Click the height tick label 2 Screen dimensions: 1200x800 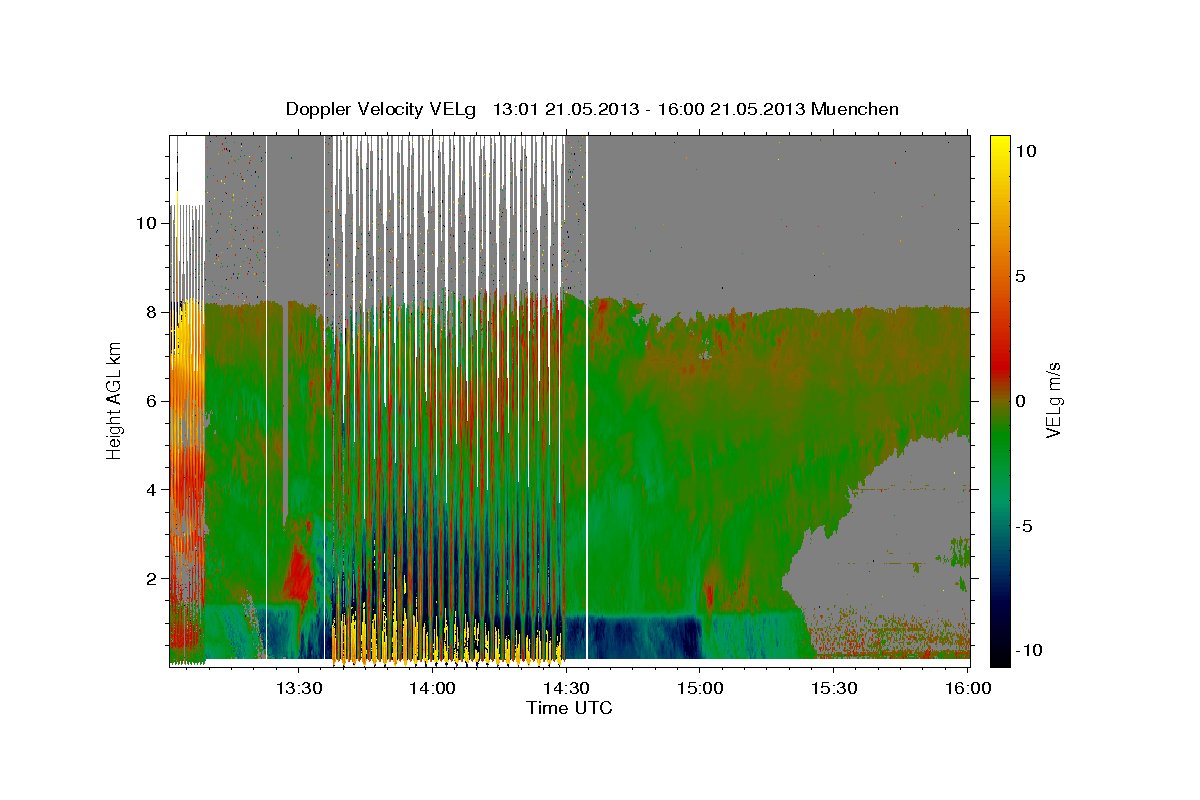(x=152, y=579)
